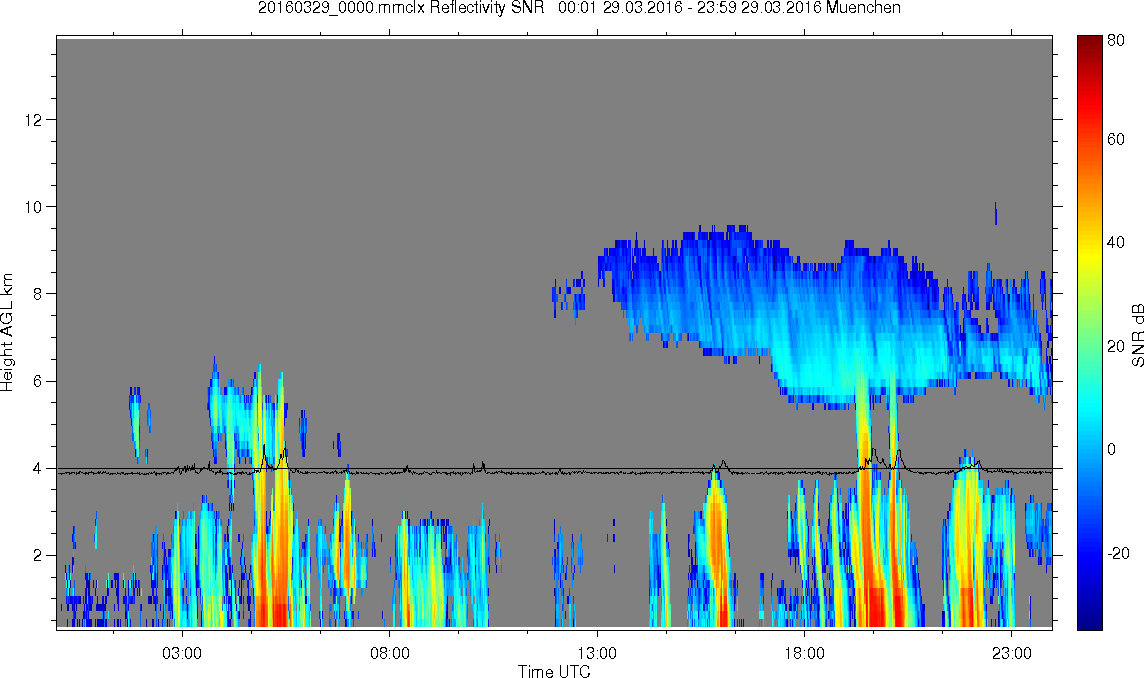
Task: Click the '08:00' time tick label
Action: [390, 653]
